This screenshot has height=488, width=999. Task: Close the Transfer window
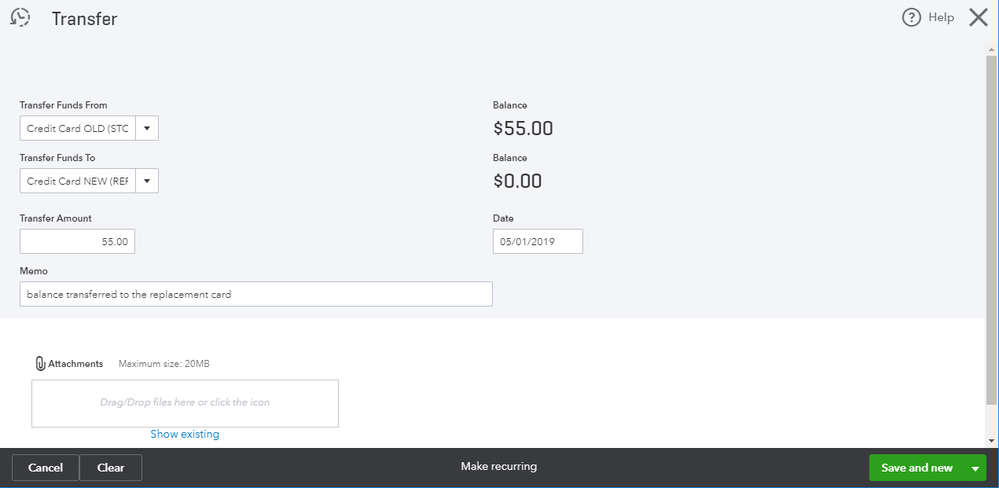pos(979,18)
